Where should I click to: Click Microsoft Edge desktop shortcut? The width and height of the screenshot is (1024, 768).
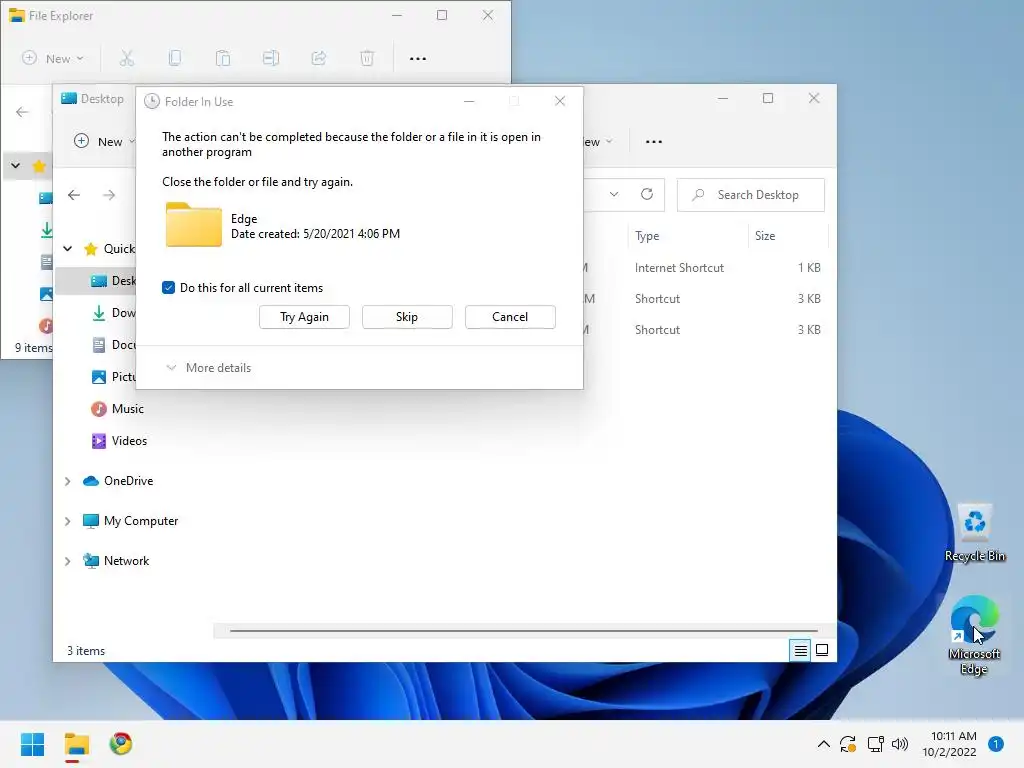(974, 634)
